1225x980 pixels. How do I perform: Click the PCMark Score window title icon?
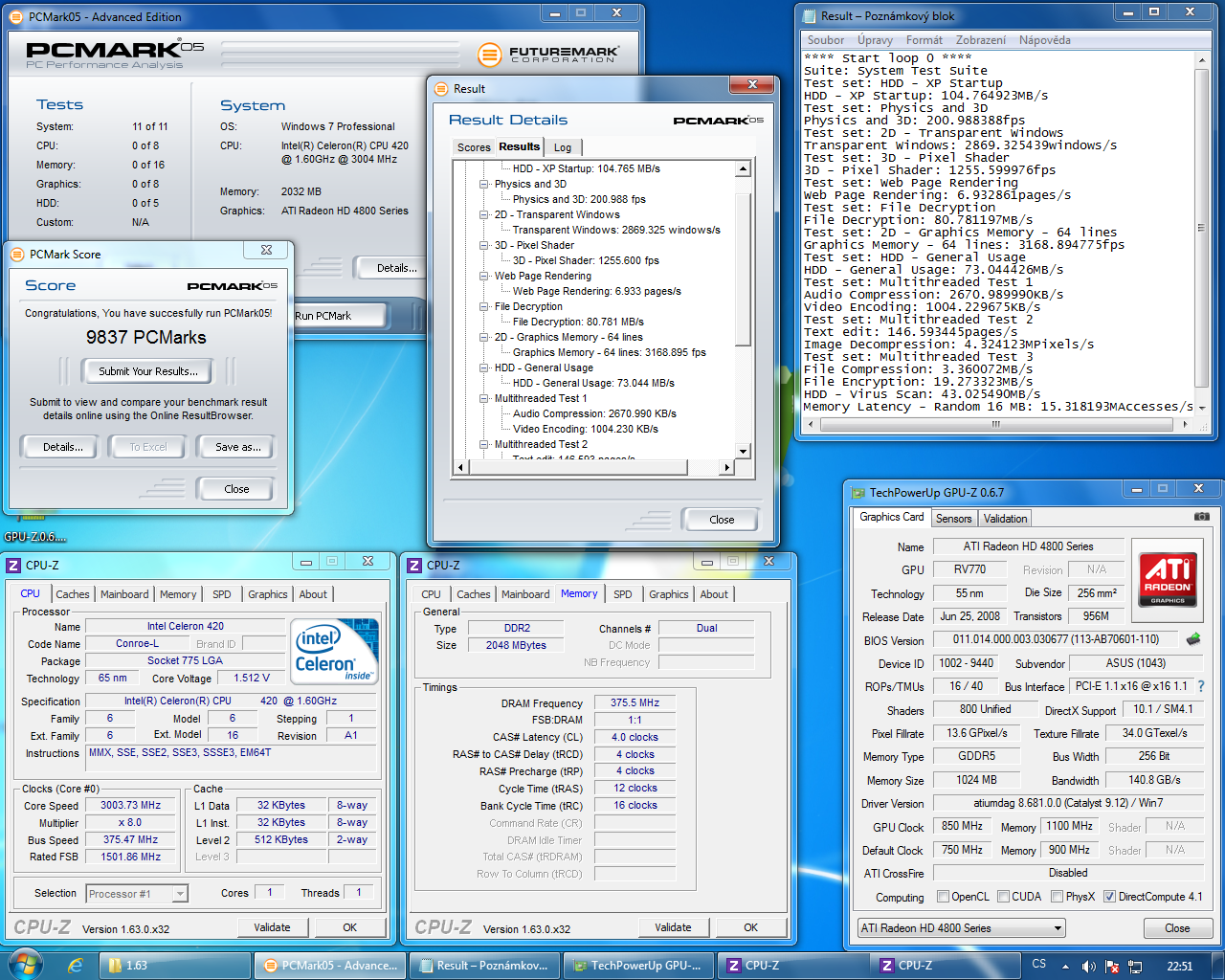pos(16,254)
